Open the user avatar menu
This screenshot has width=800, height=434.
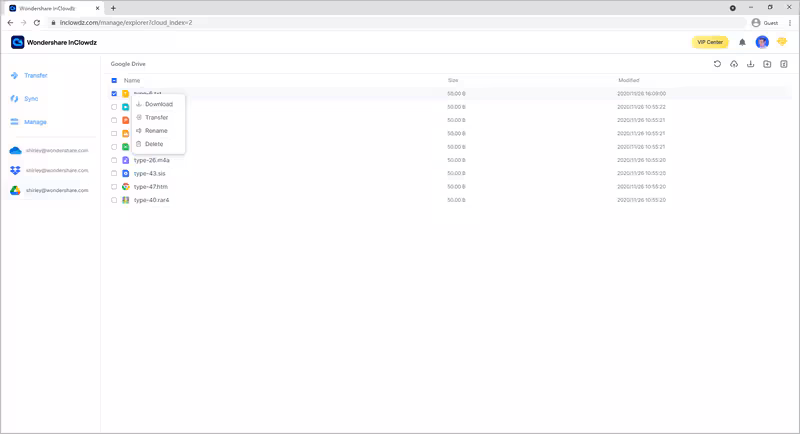762,42
